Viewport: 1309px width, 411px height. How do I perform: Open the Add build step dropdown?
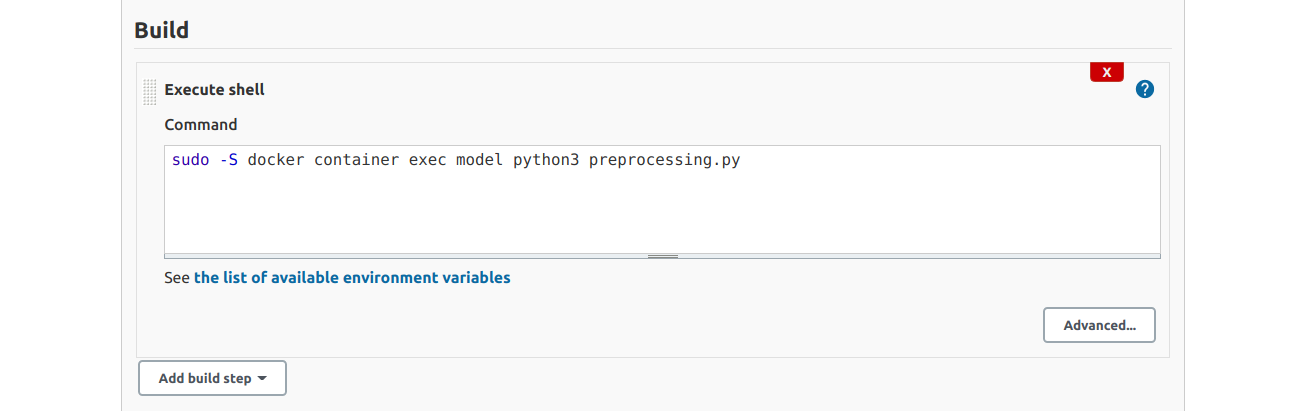[x=212, y=379]
